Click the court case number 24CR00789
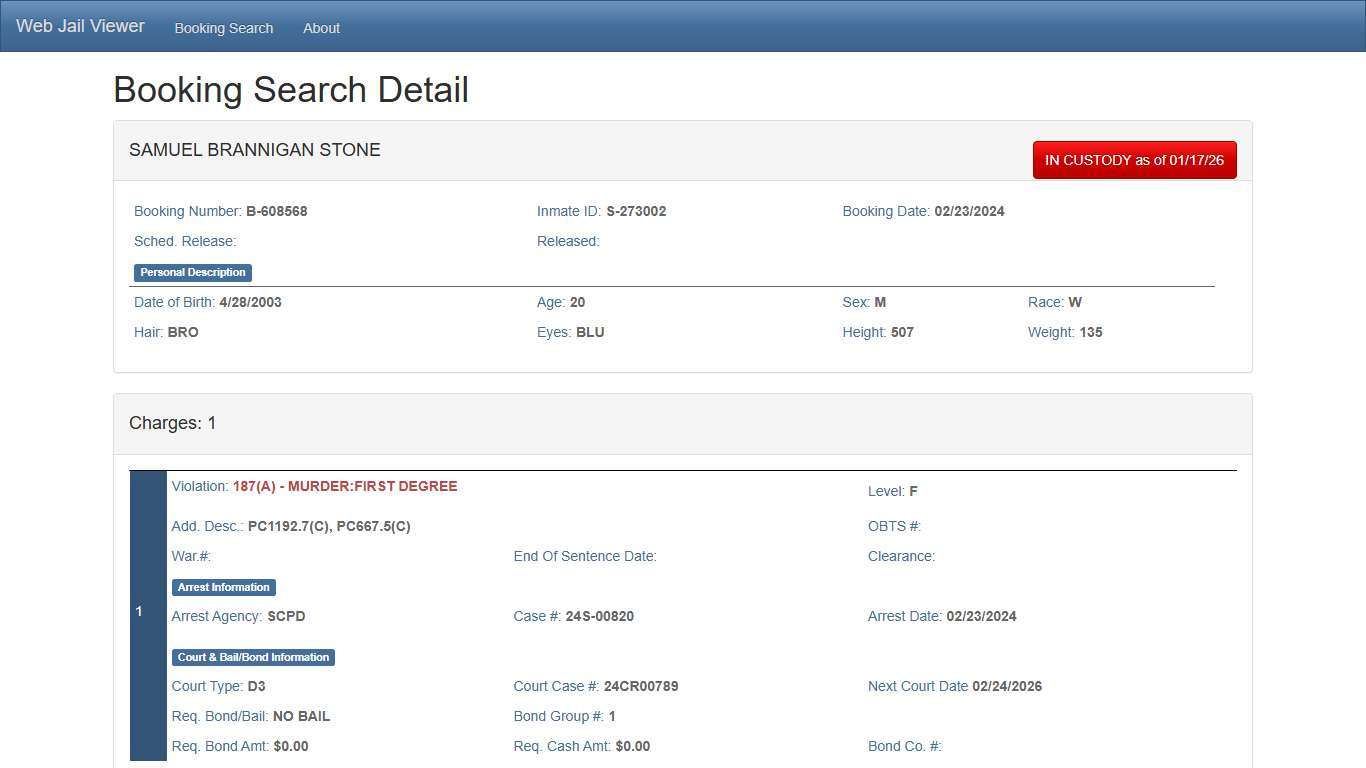 (x=641, y=686)
